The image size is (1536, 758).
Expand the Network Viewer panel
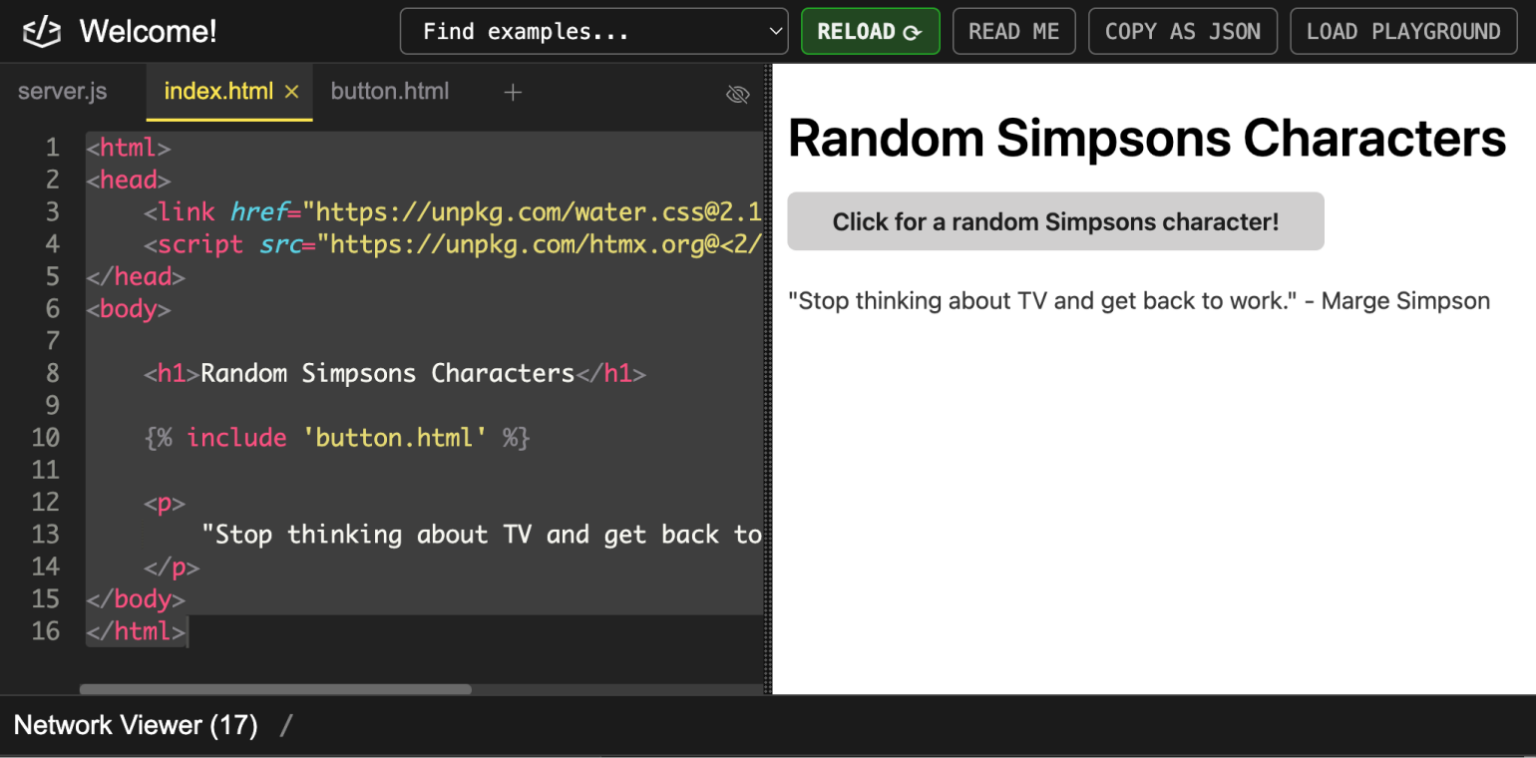[135, 725]
